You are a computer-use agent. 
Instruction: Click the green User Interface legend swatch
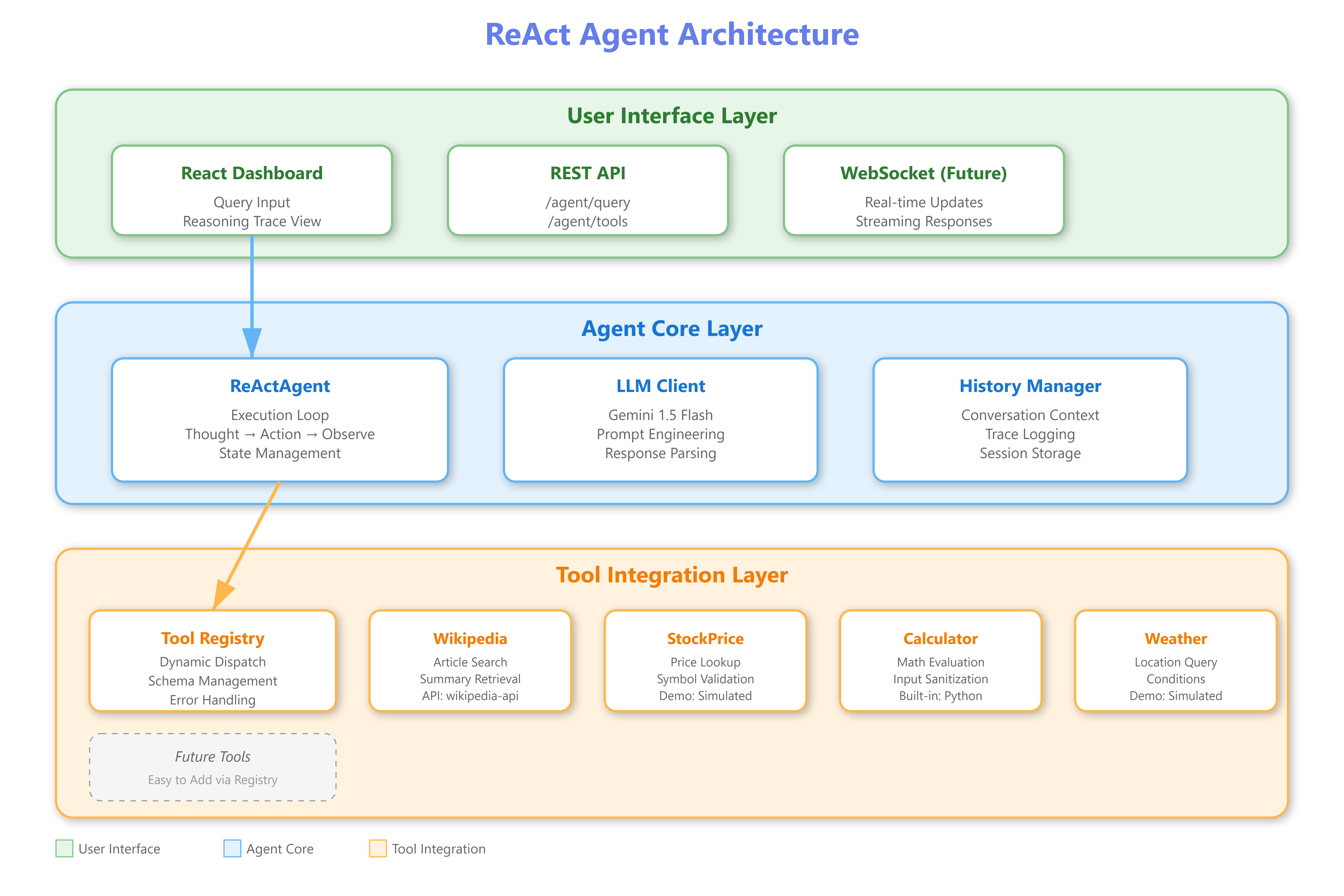[x=65, y=849]
